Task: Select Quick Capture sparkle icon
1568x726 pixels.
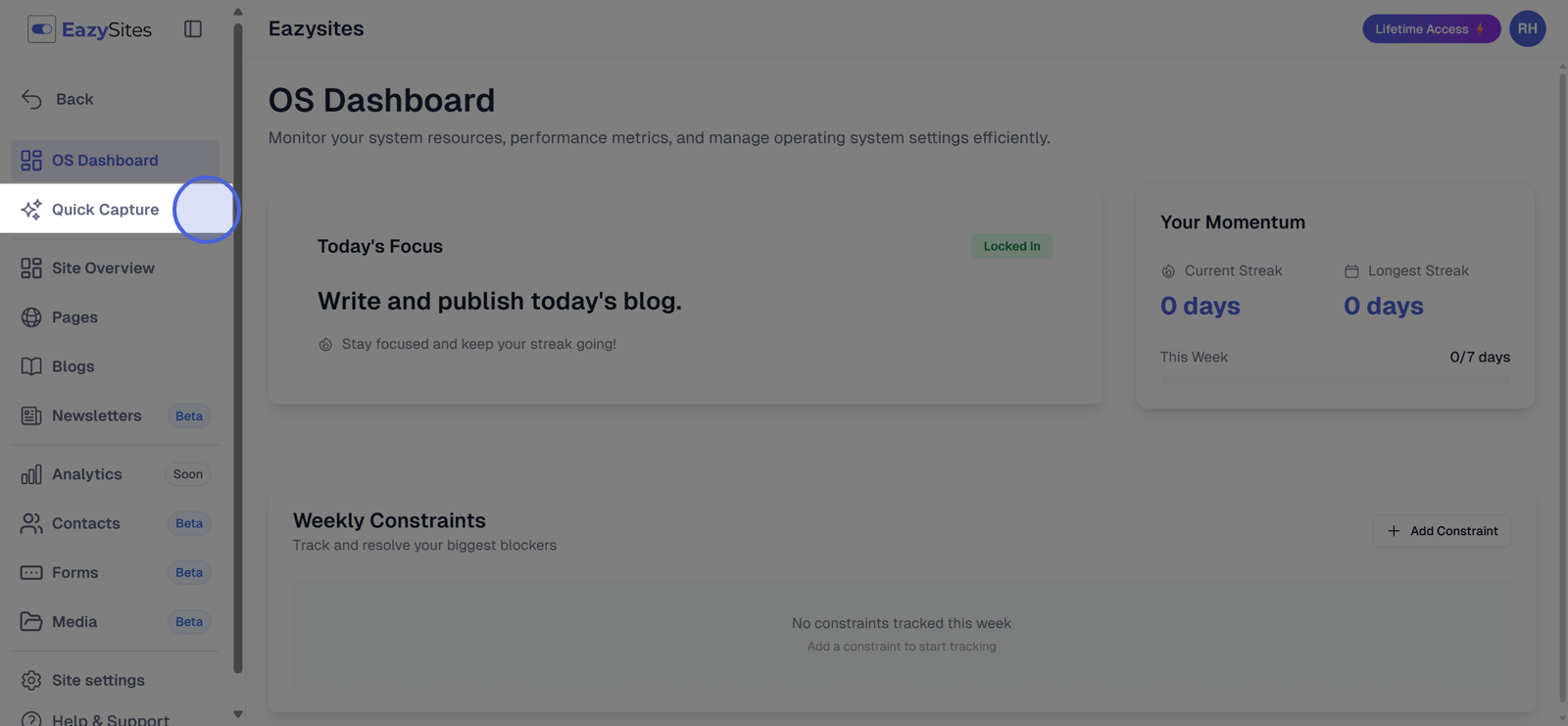Action: [x=31, y=210]
